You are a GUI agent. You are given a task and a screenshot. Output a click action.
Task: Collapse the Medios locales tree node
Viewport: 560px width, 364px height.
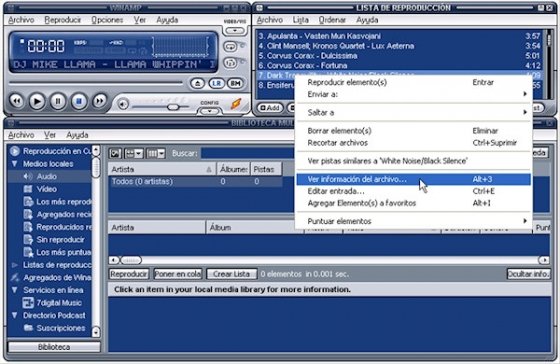click(15, 164)
